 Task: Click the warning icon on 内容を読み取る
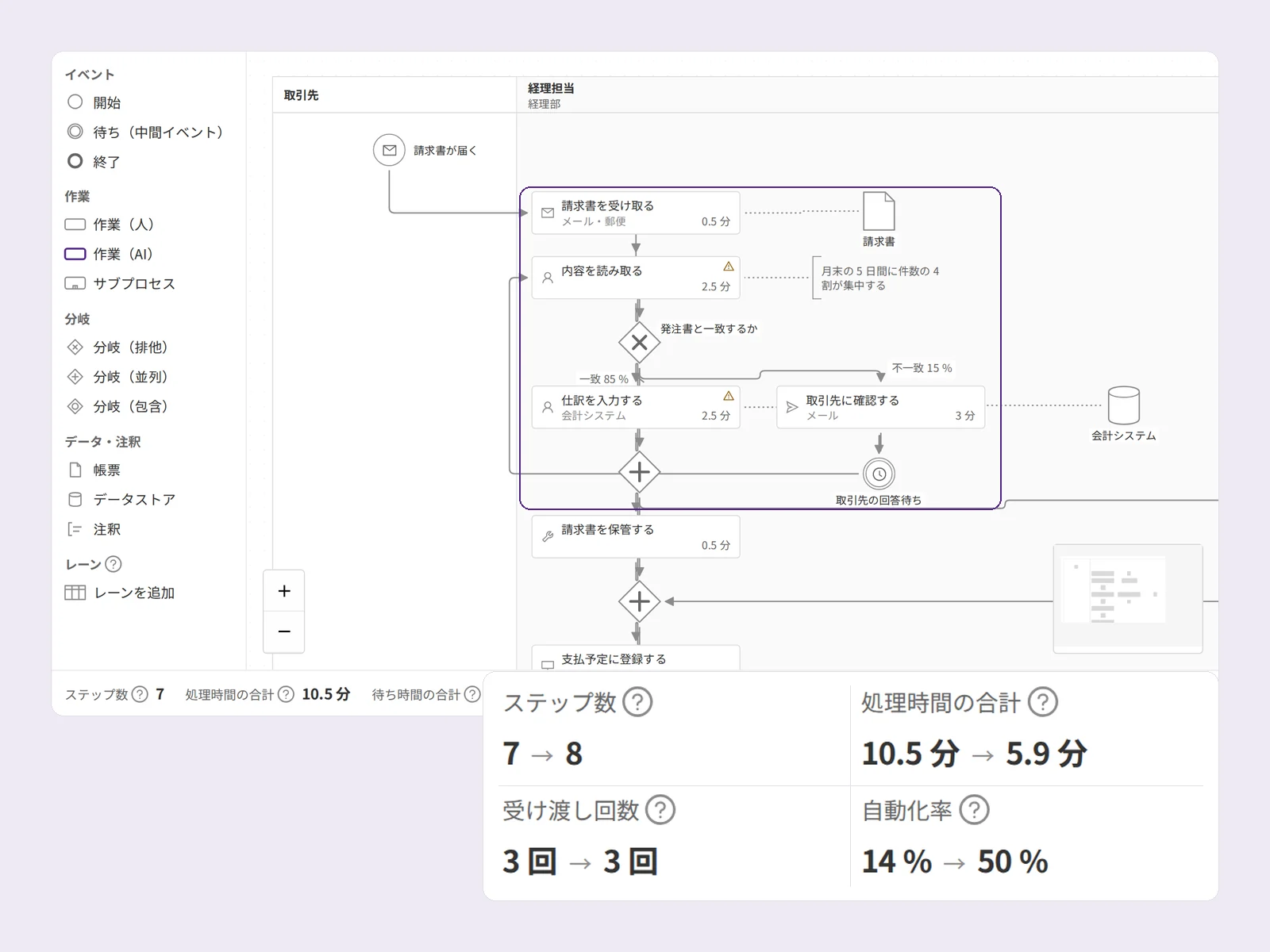pos(729,267)
